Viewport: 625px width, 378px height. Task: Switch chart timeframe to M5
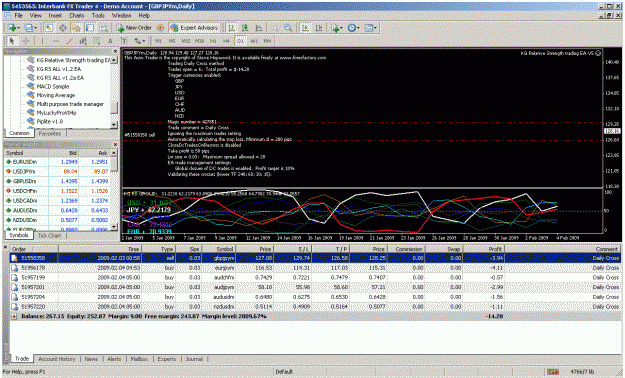pos(172,41)
